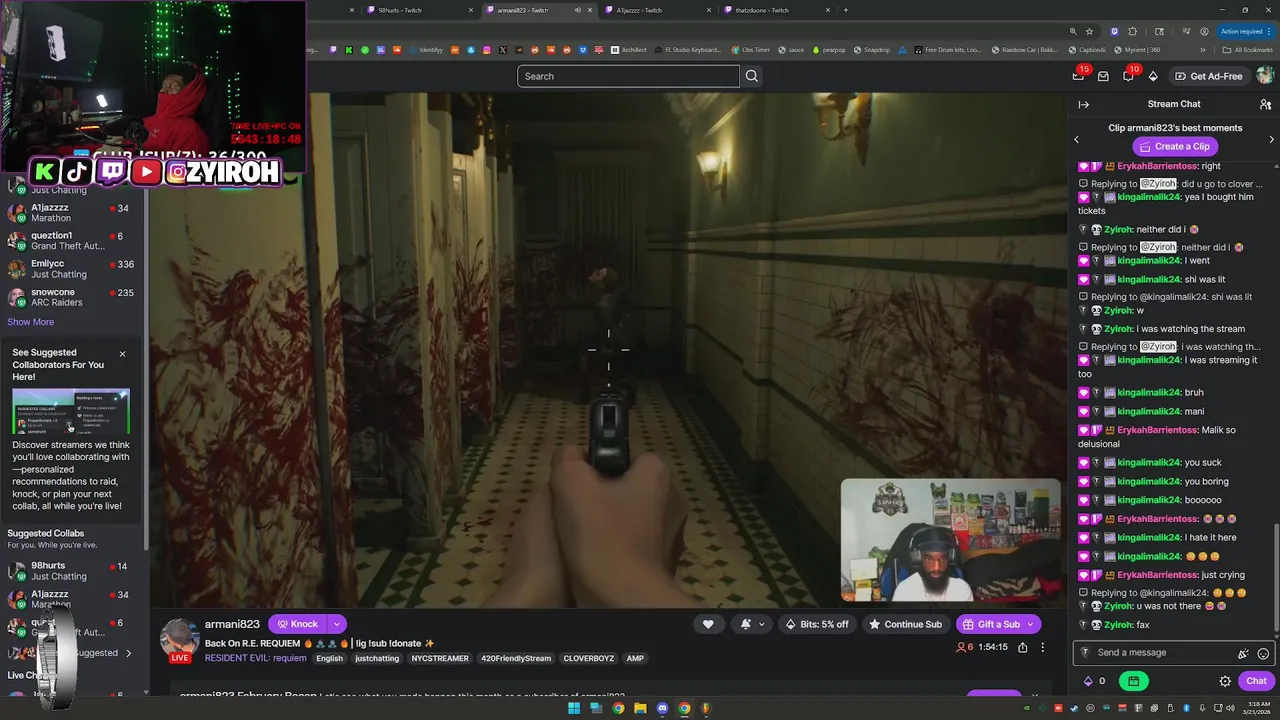Click the Windows Start button

click(574, 708)
